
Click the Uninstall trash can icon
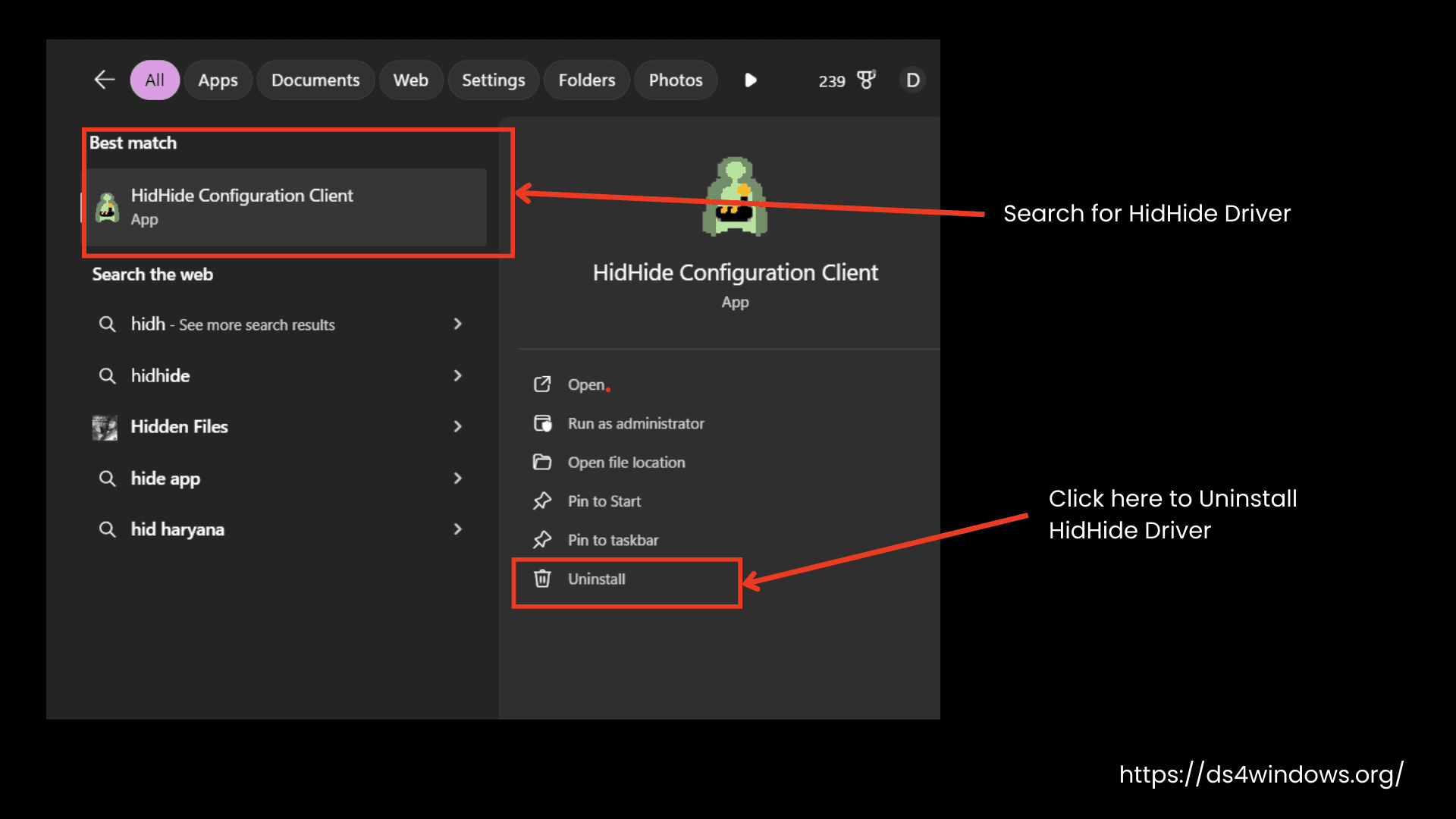tap(542, 579)
